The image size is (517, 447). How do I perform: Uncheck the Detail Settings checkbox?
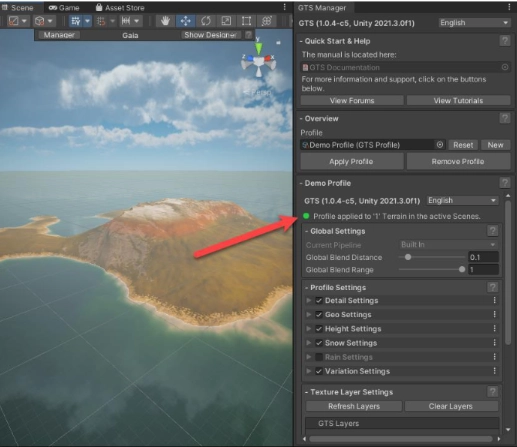319,301
